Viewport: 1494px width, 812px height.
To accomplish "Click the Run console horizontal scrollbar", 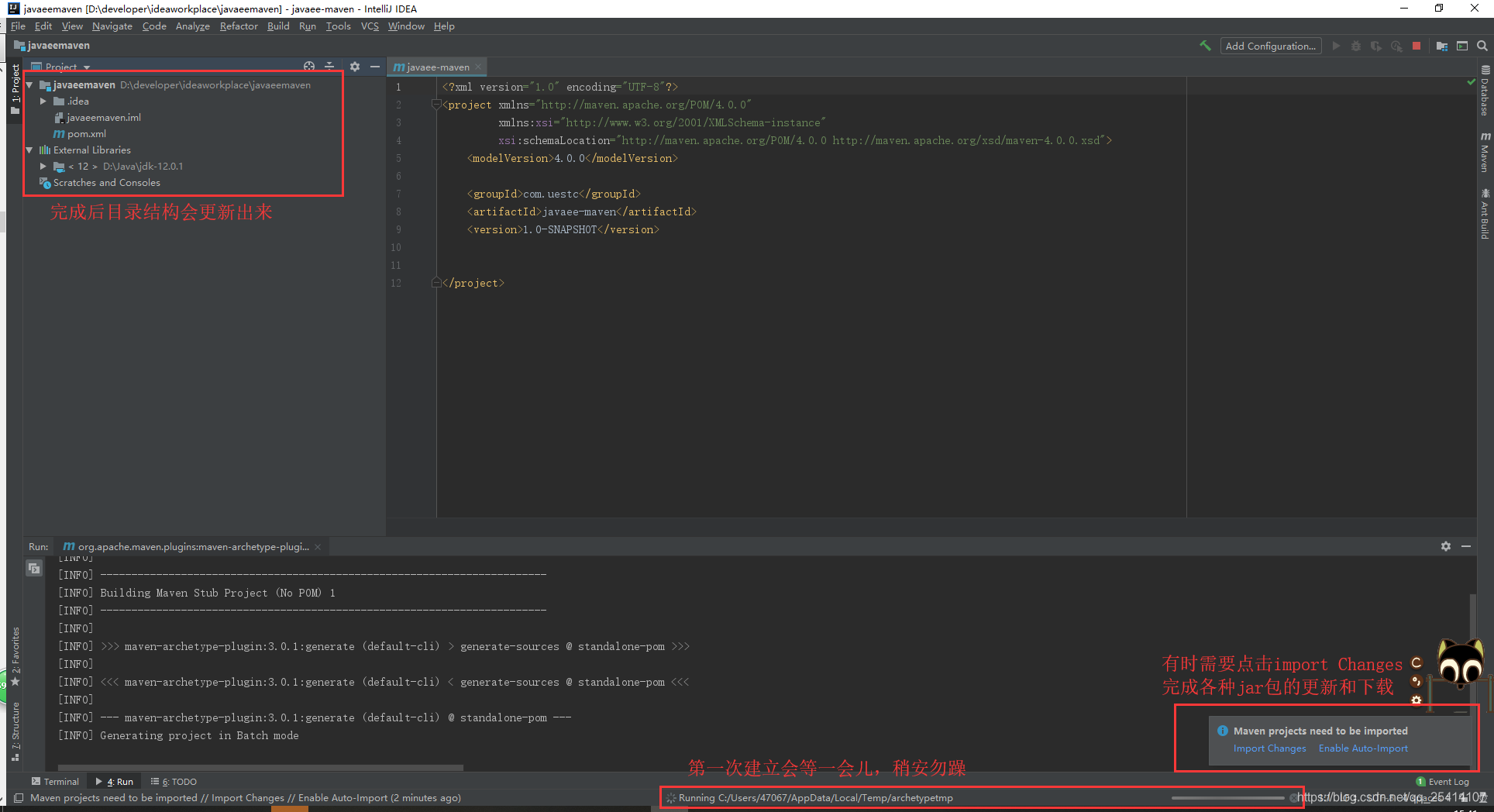I will tap(260, 768).
